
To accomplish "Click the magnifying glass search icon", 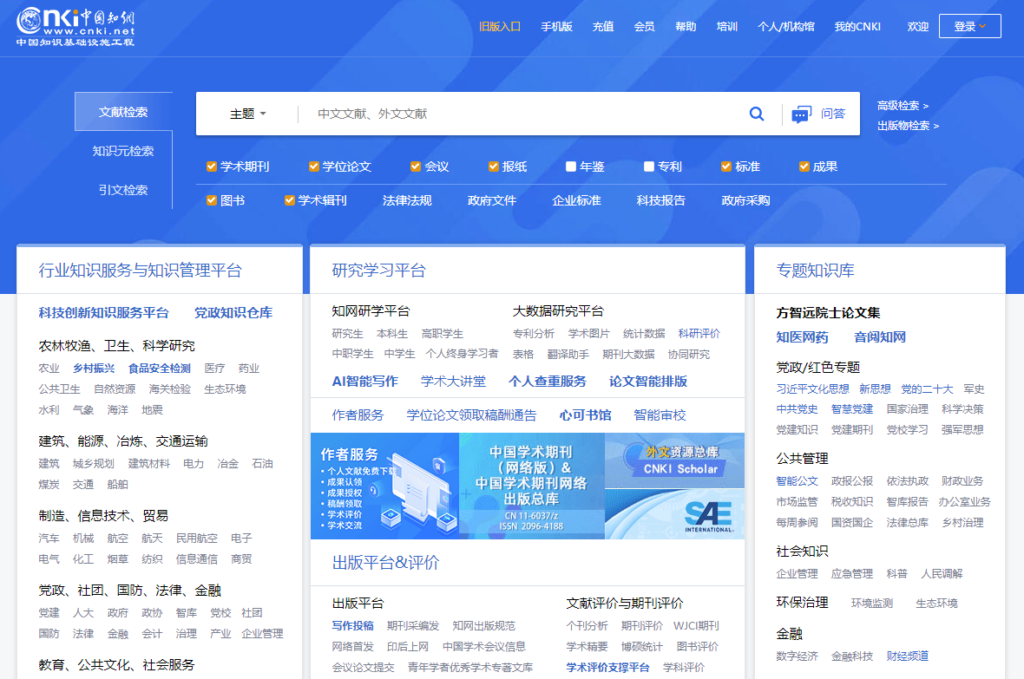I will 757,114.
